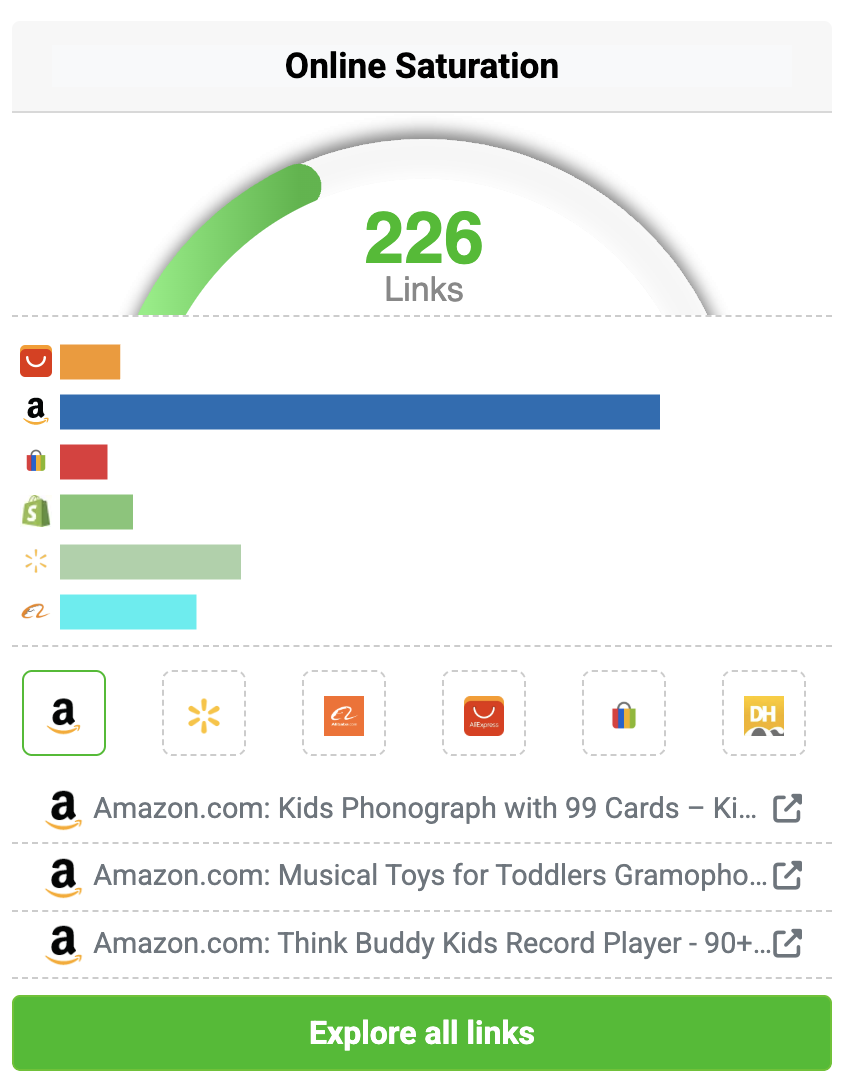
Task: Select the orange Alibaba filter box
Action: [344, 712]
